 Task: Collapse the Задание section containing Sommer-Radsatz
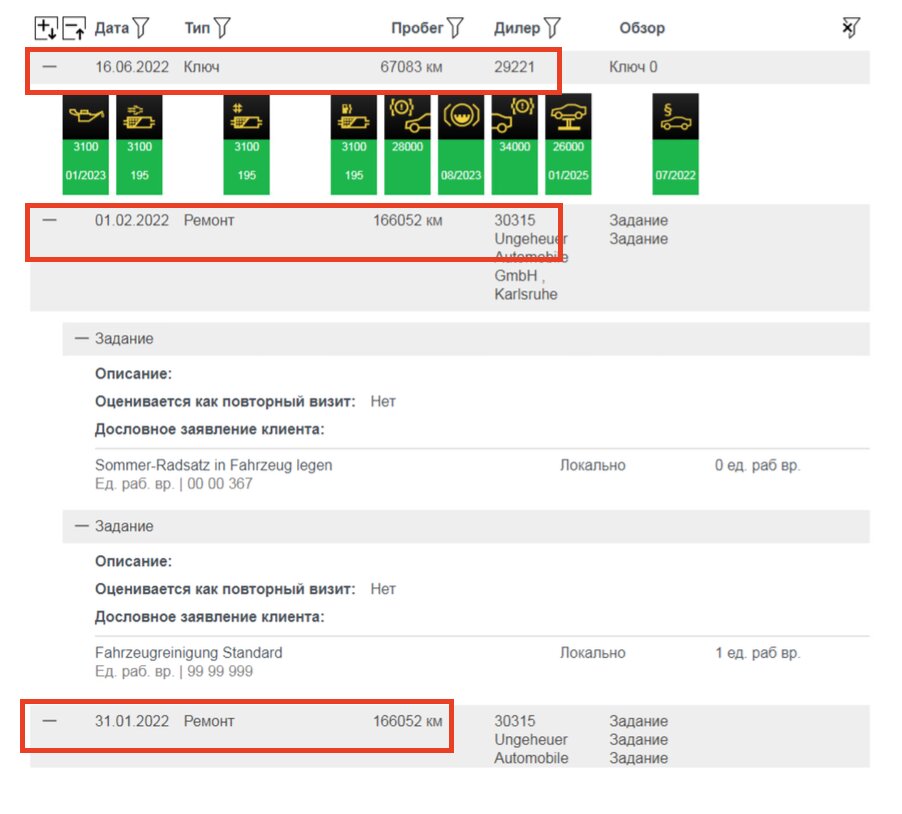82,339
